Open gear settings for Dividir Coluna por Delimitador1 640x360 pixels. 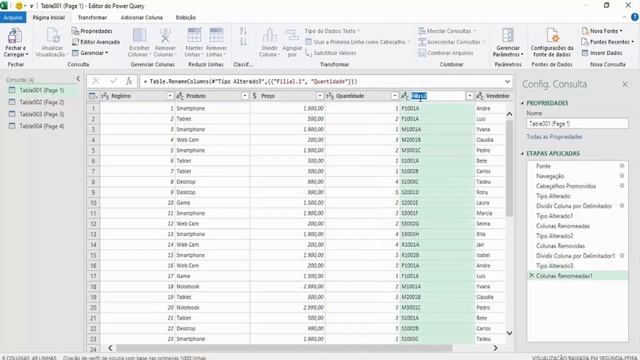pyautogui.click(x=622, y=256)
